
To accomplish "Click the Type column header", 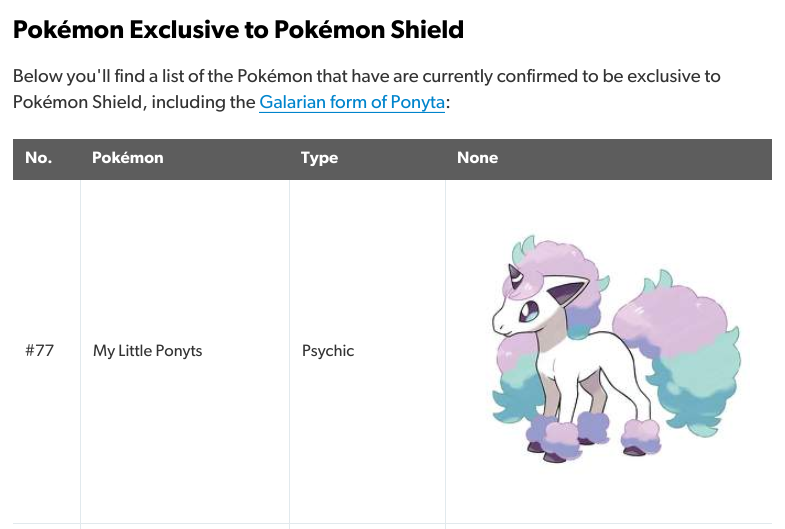I will pyautogui.click(x=319, y=158).
